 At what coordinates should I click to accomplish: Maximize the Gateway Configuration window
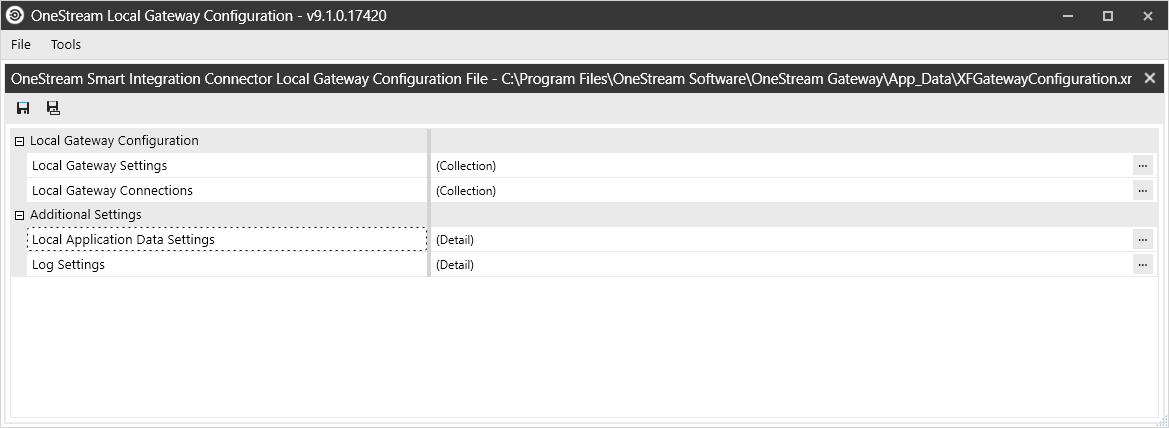click(1108, 15)
